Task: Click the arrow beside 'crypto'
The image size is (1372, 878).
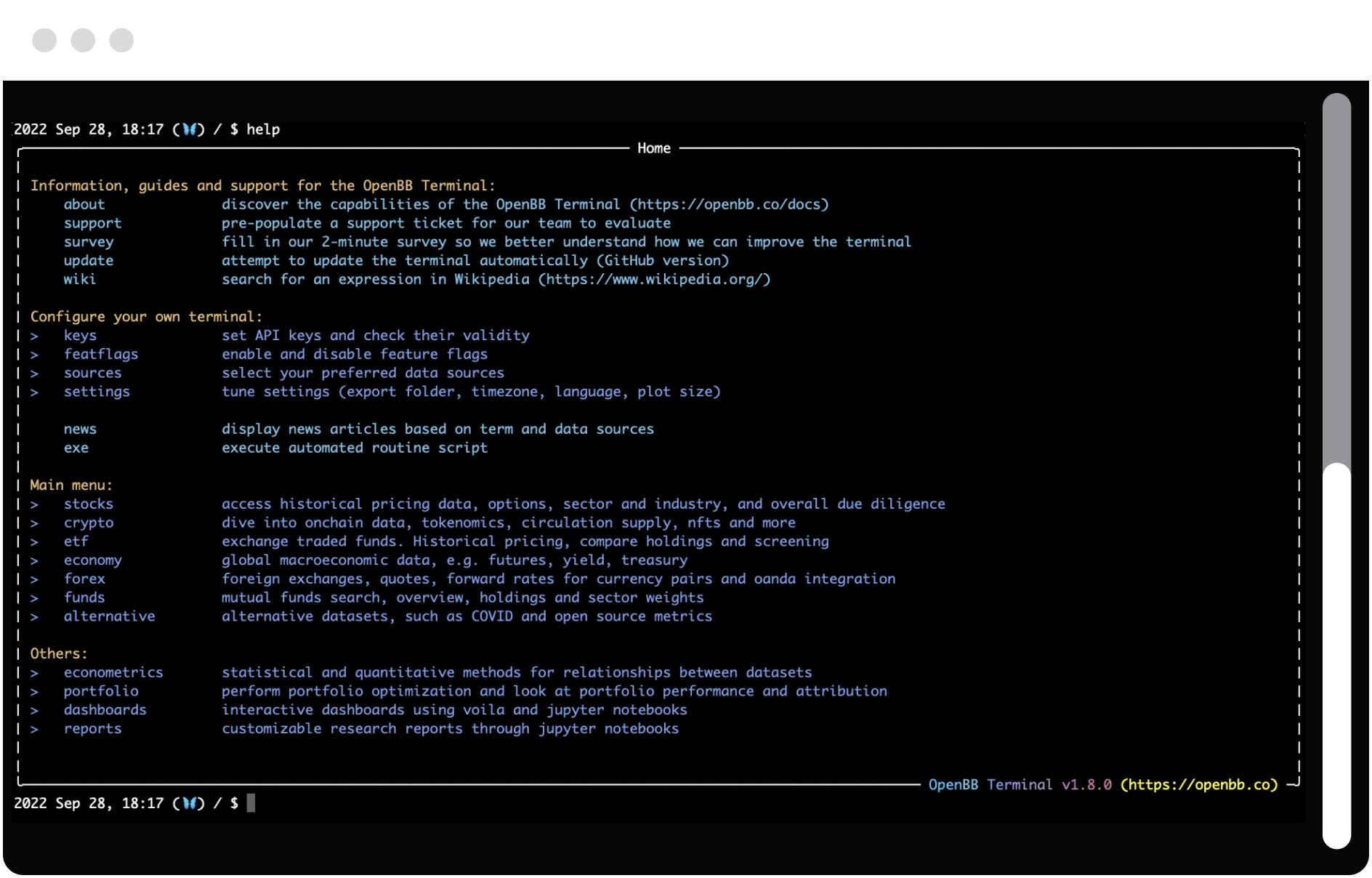Action: tap(34, 523)
